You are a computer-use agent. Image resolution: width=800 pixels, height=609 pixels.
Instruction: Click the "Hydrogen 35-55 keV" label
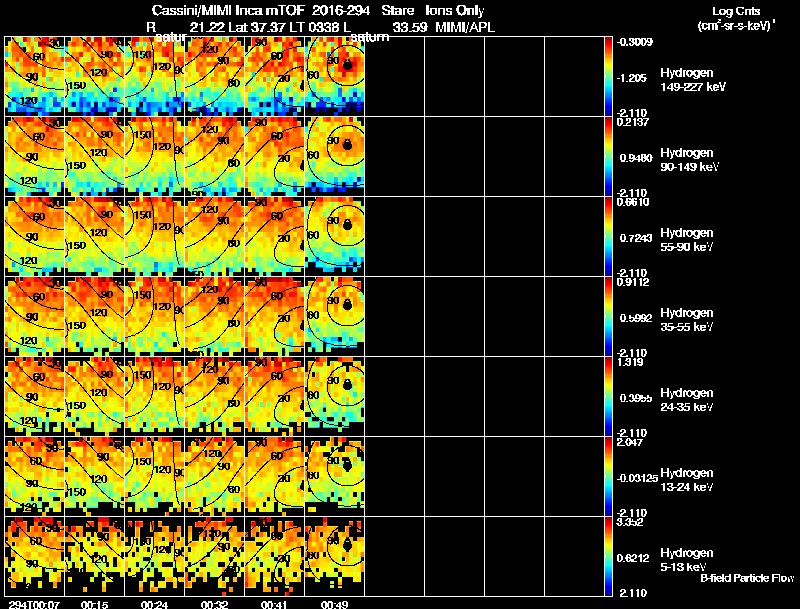pyautogui.click(x=687, y=320)
